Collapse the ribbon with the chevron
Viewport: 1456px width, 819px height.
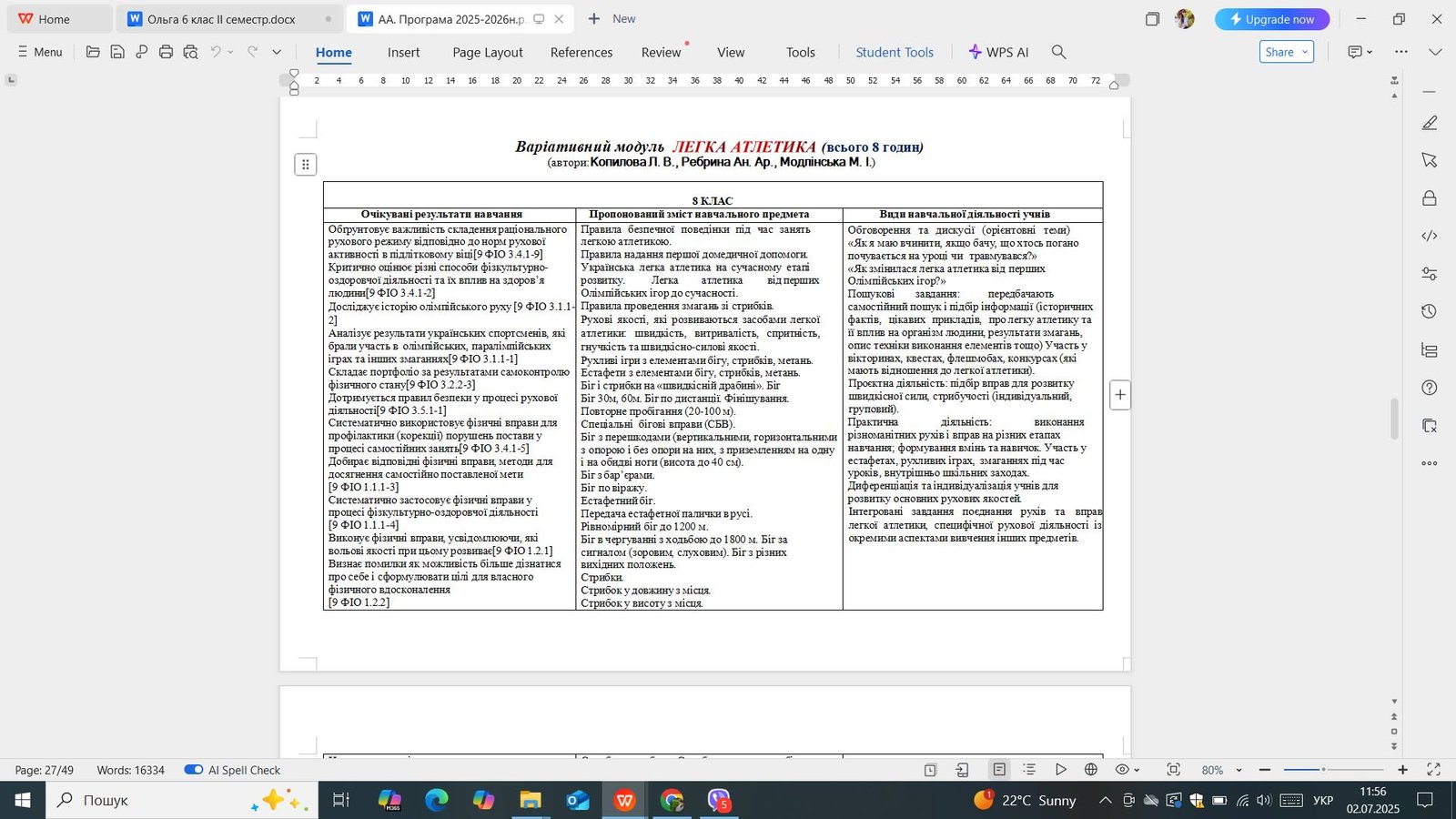pyautogui.click(x=1435, y=52)
